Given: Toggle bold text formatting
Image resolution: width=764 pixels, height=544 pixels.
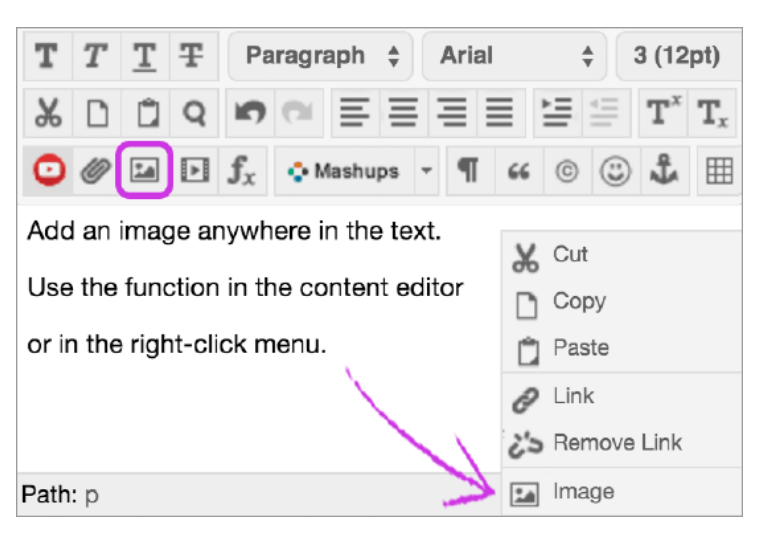Looking at the screenshot, I should pos(46,55).
